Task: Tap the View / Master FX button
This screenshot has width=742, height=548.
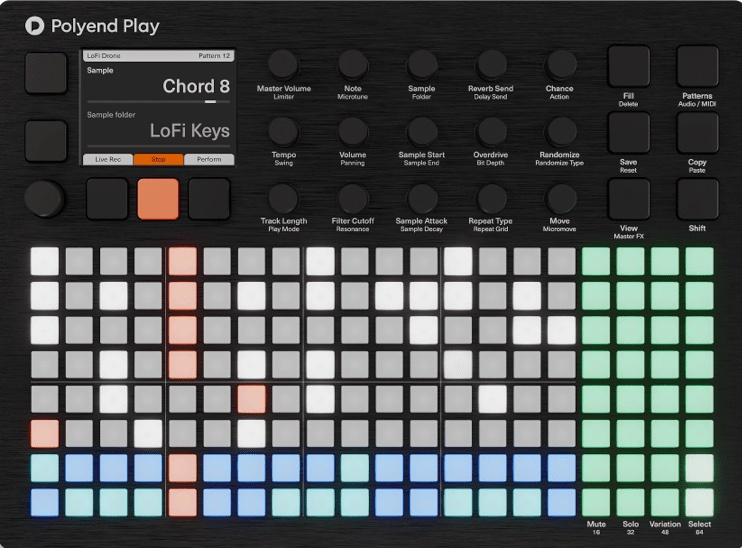Action: click(x=628, y=199)
